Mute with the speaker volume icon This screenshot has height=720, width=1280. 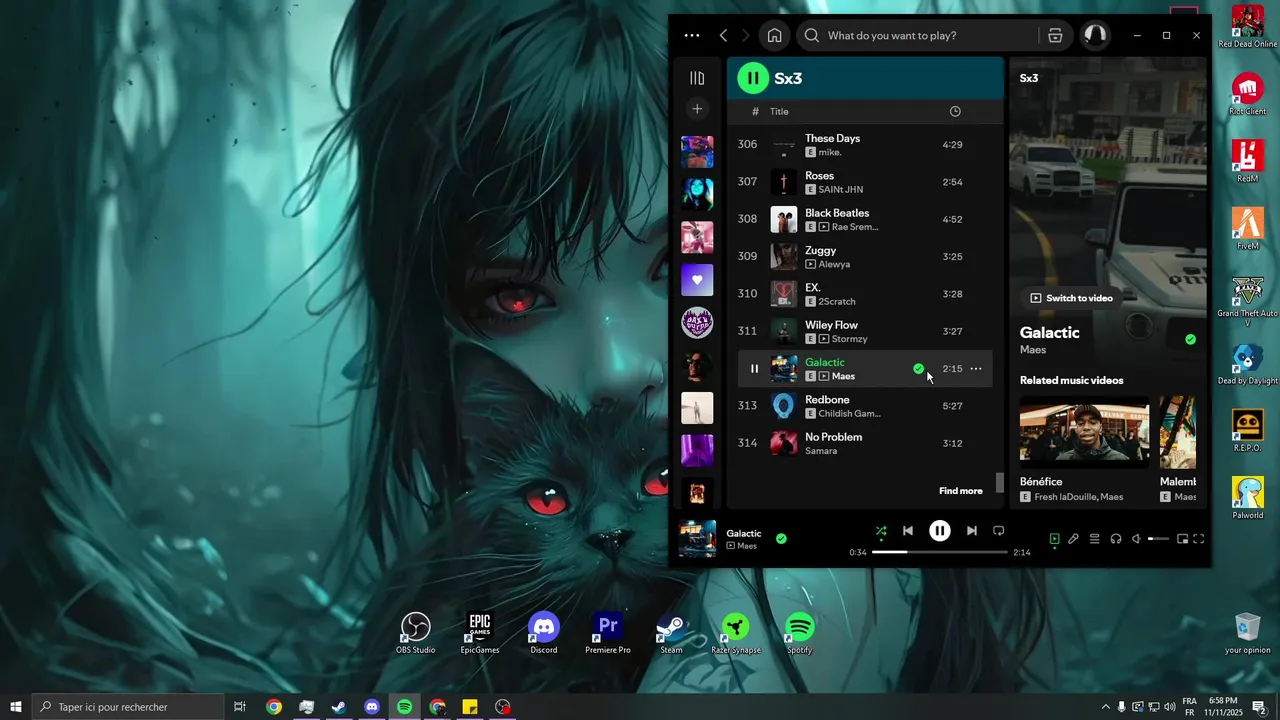click(x=1137, y=539)
